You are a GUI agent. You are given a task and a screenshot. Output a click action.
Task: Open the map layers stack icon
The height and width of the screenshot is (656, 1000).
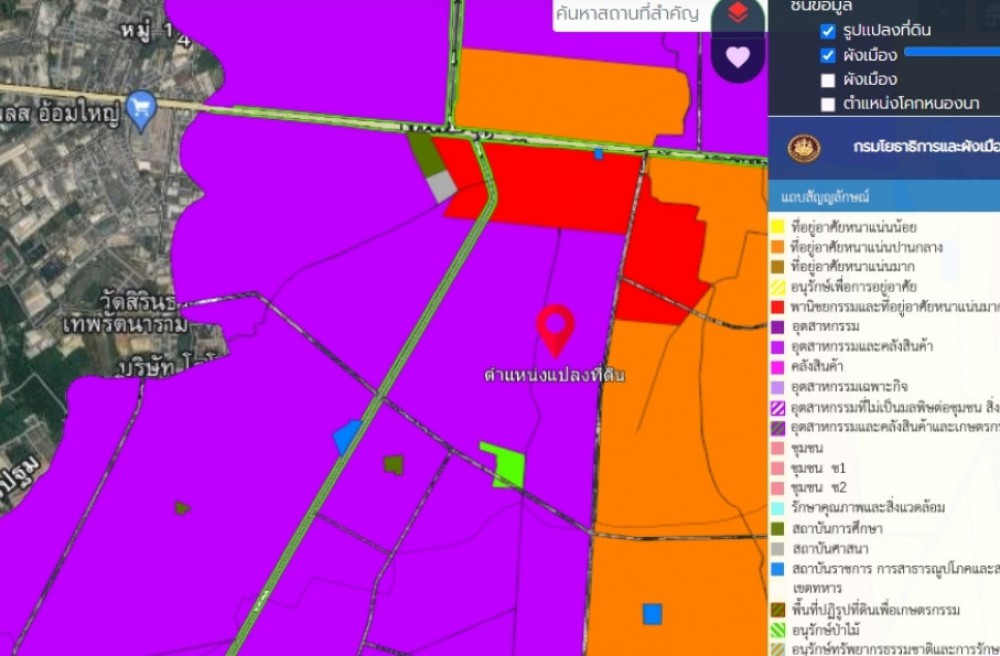click(x=737, y=13)
